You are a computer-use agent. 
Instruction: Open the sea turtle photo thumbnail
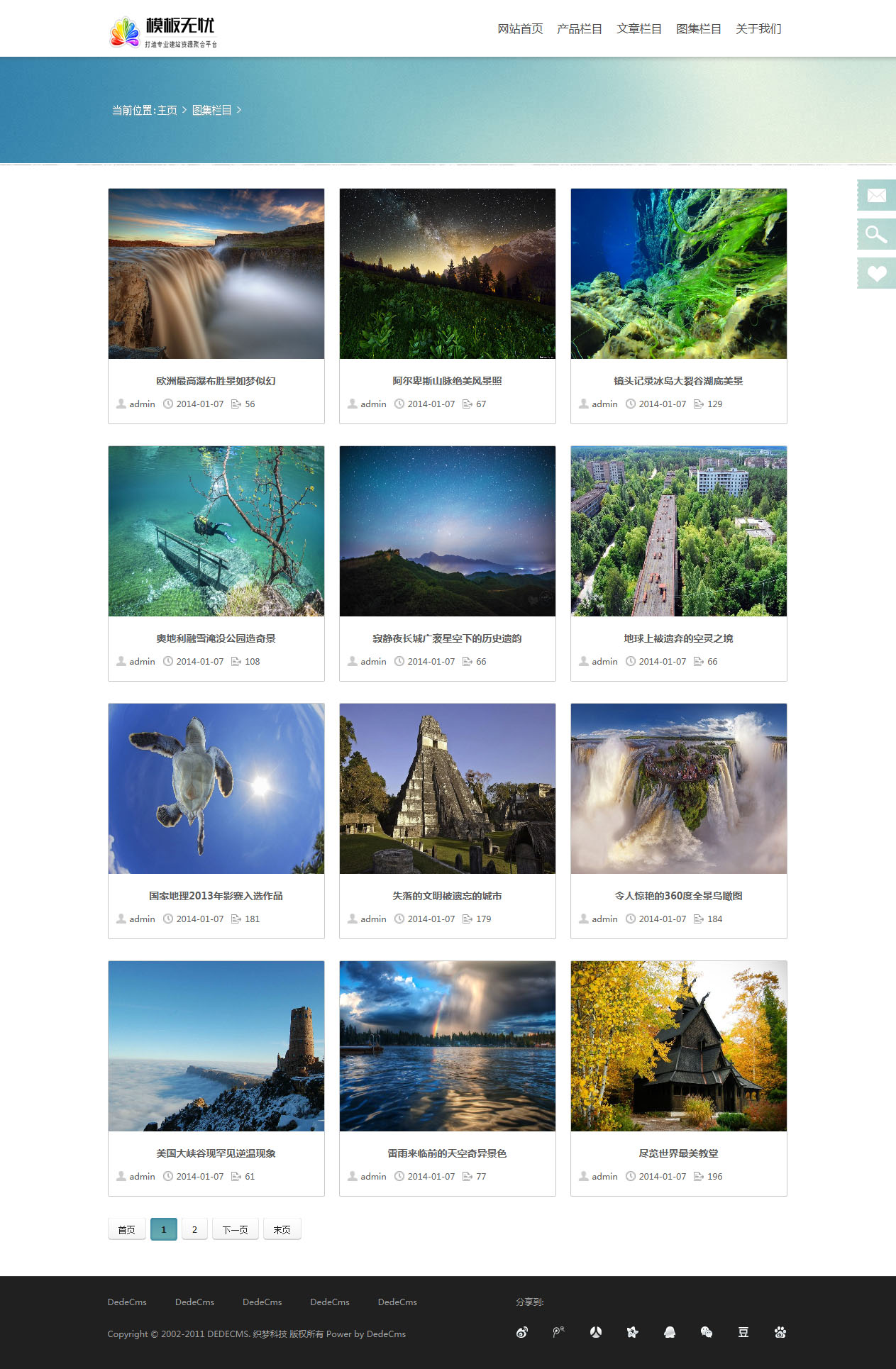click(216, 789)
